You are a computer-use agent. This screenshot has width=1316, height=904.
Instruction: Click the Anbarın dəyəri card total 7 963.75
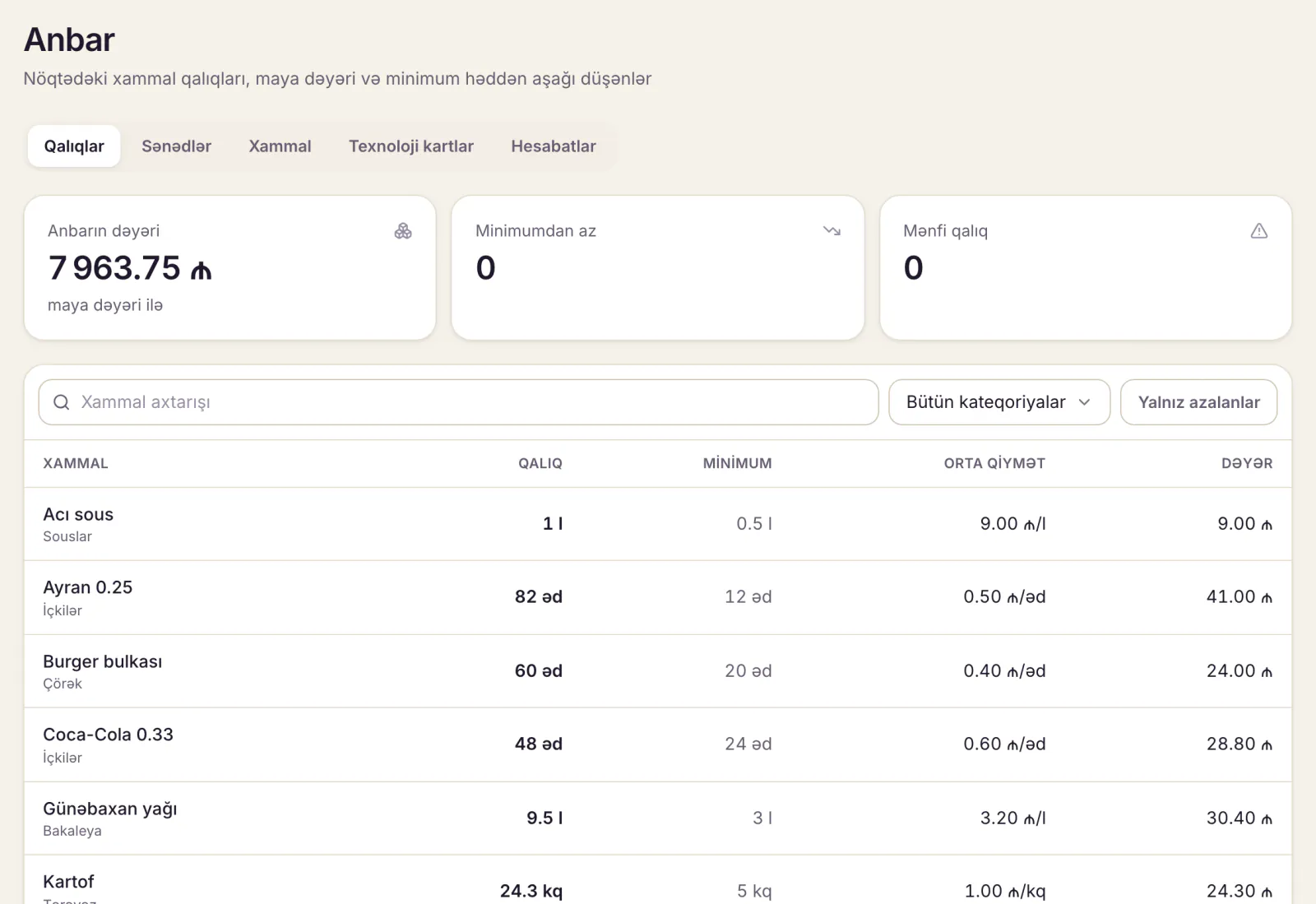coord(130,268)
